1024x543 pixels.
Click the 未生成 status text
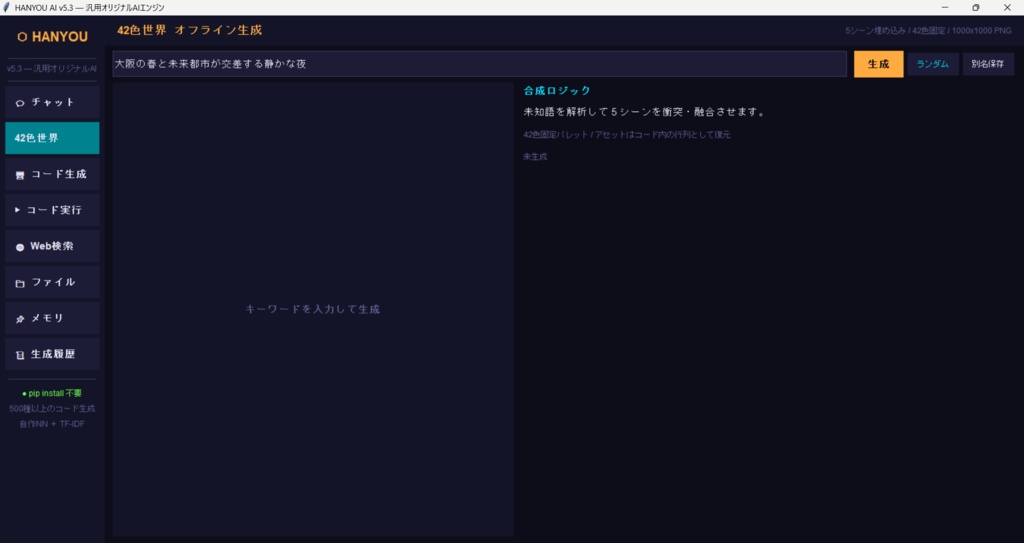coord(535,157)
